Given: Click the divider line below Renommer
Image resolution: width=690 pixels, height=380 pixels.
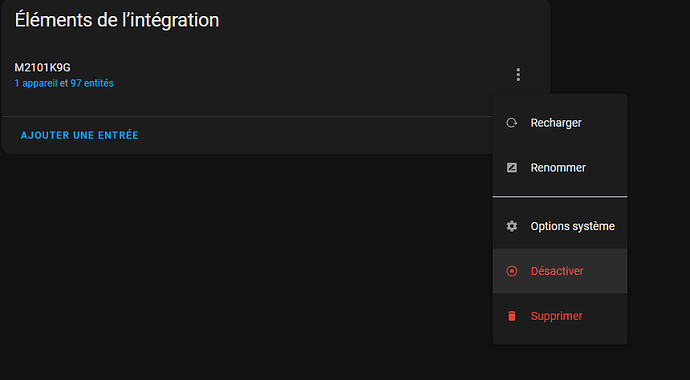Looking at the screenshot, I should pos(560,197).
